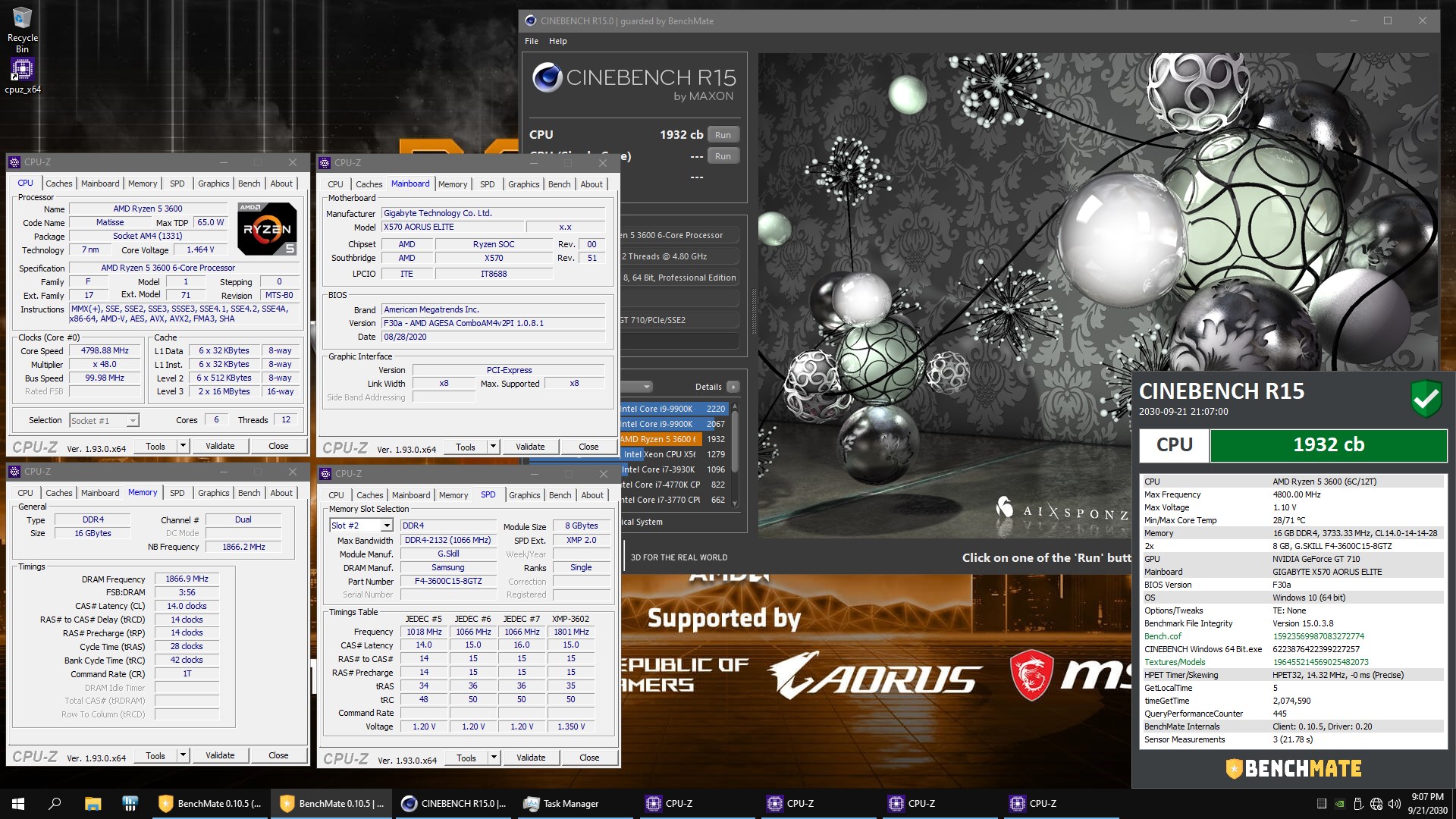1456x819 pixels.
Task: Click the NVIDIA tray icon
Action: tap(1340, 804)
